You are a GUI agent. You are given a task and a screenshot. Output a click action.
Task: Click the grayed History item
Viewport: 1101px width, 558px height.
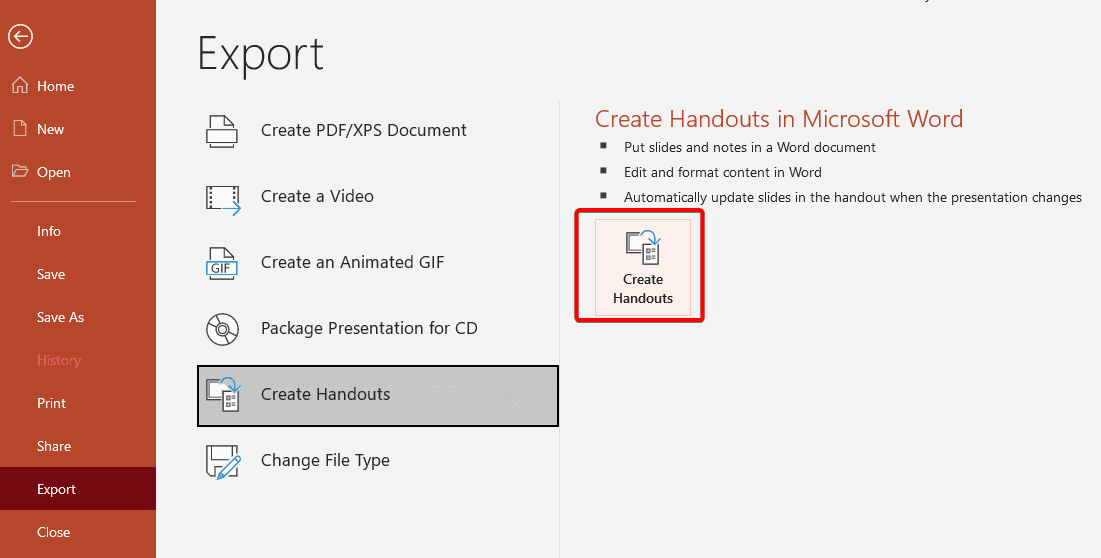[59, 360]
